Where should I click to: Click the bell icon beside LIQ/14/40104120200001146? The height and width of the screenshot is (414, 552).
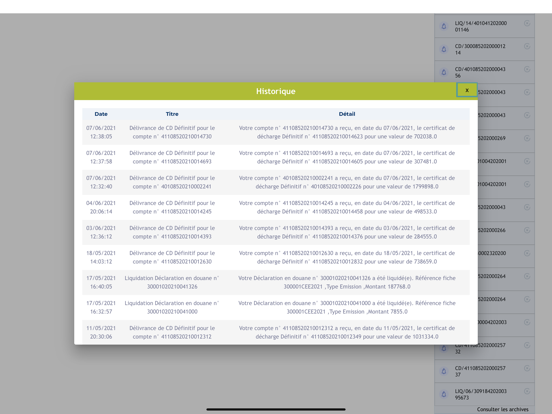tap(444, 26)
